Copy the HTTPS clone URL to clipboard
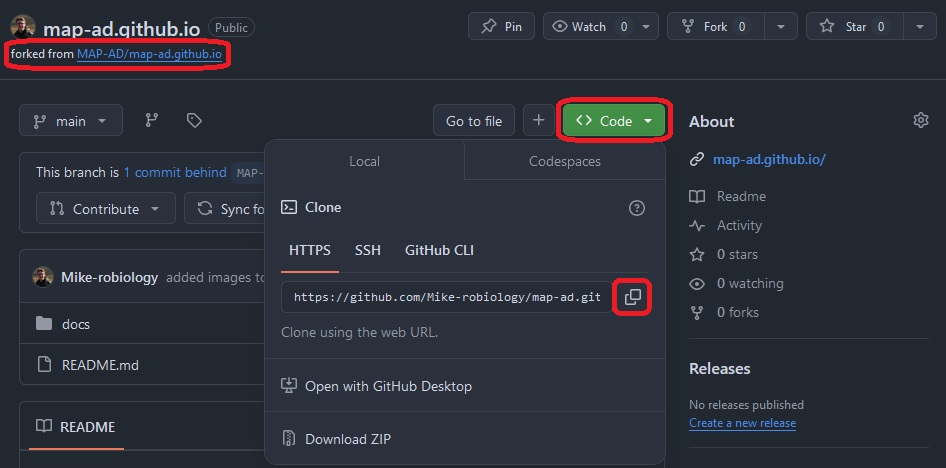 (632, 297)
